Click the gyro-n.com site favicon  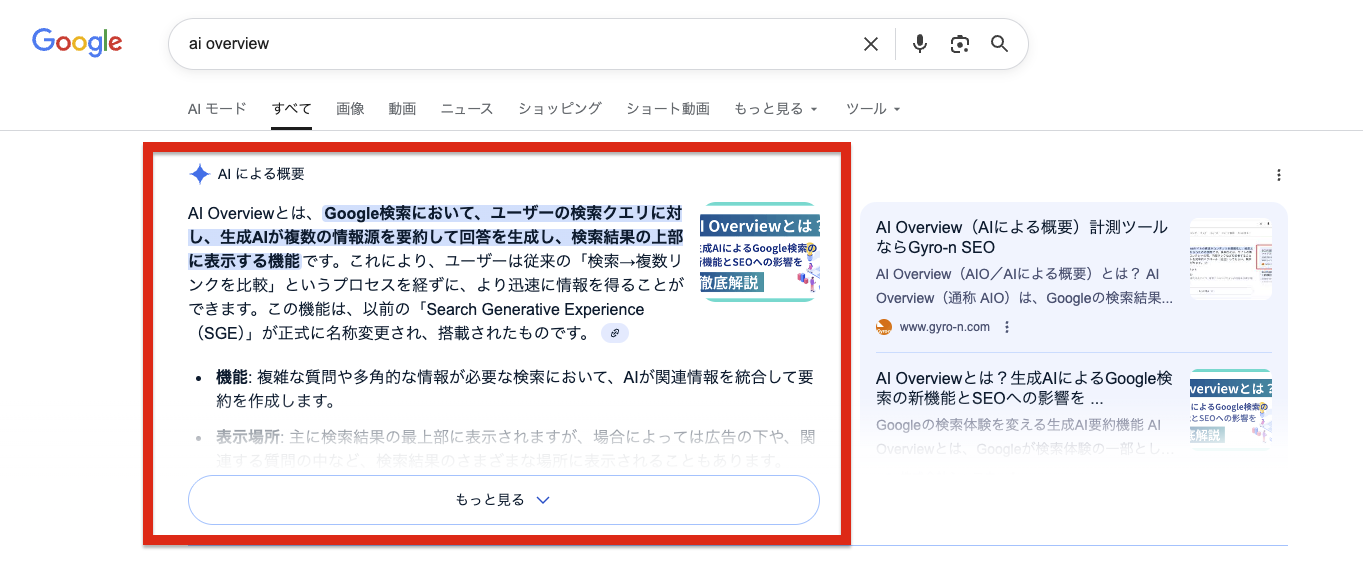click(883, 327)
